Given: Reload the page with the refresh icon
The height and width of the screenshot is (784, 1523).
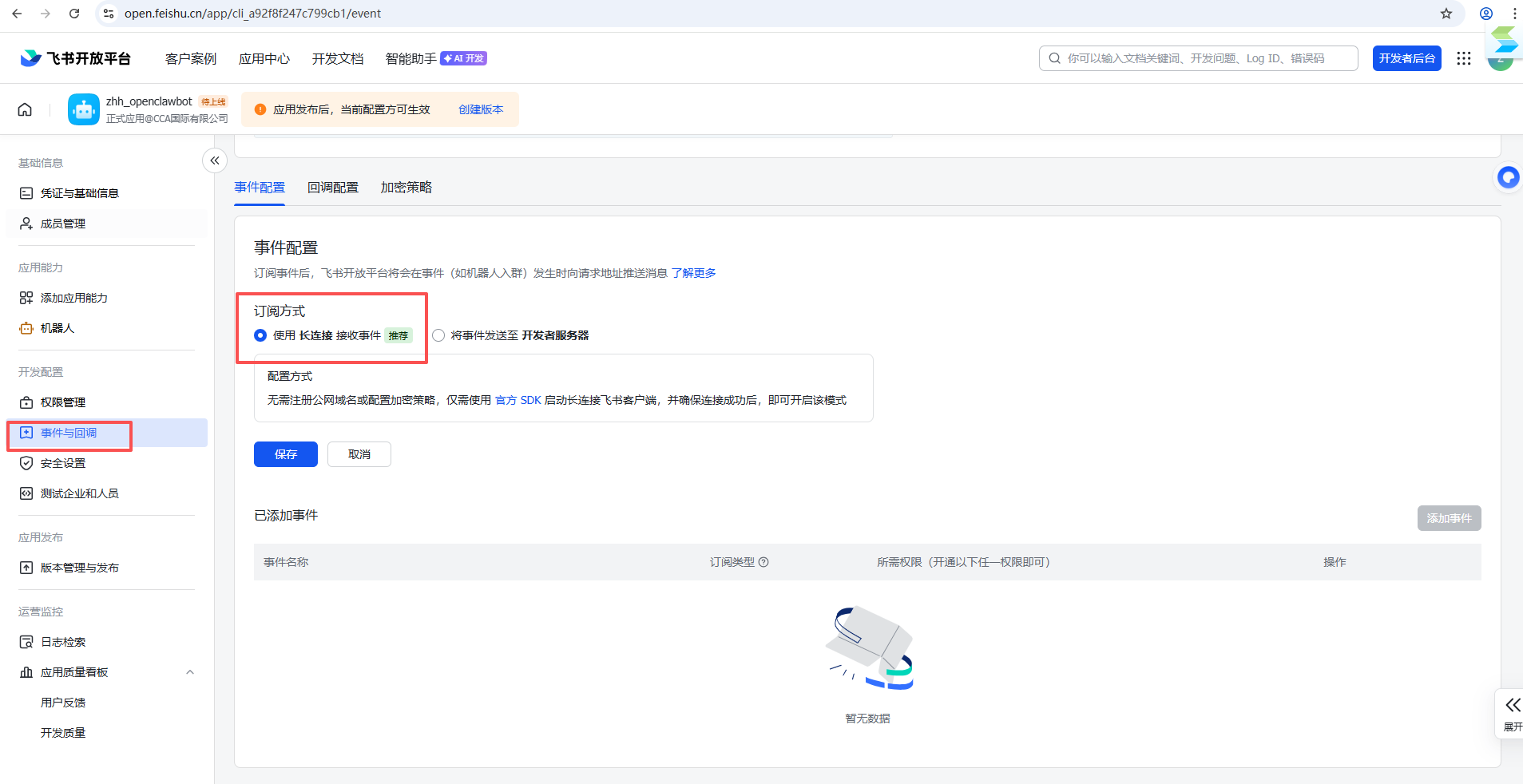Looking at the screenshot, I should tap(74, 14).
